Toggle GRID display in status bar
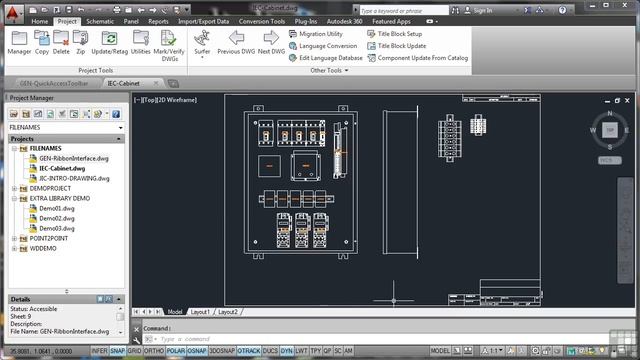This screenshot has width=640, height=360. point(134,351)
